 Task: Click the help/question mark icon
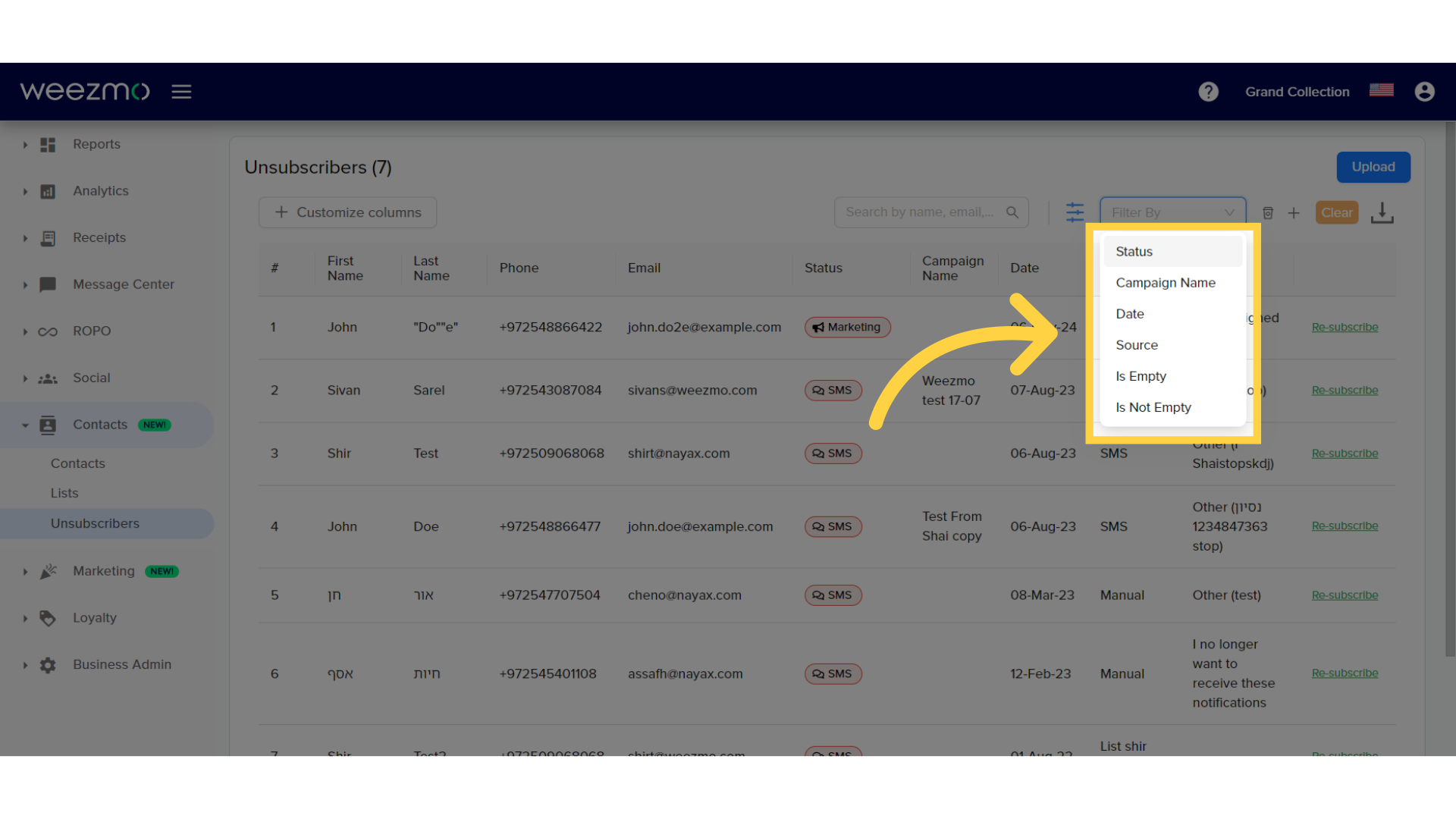coord(1209,91)
